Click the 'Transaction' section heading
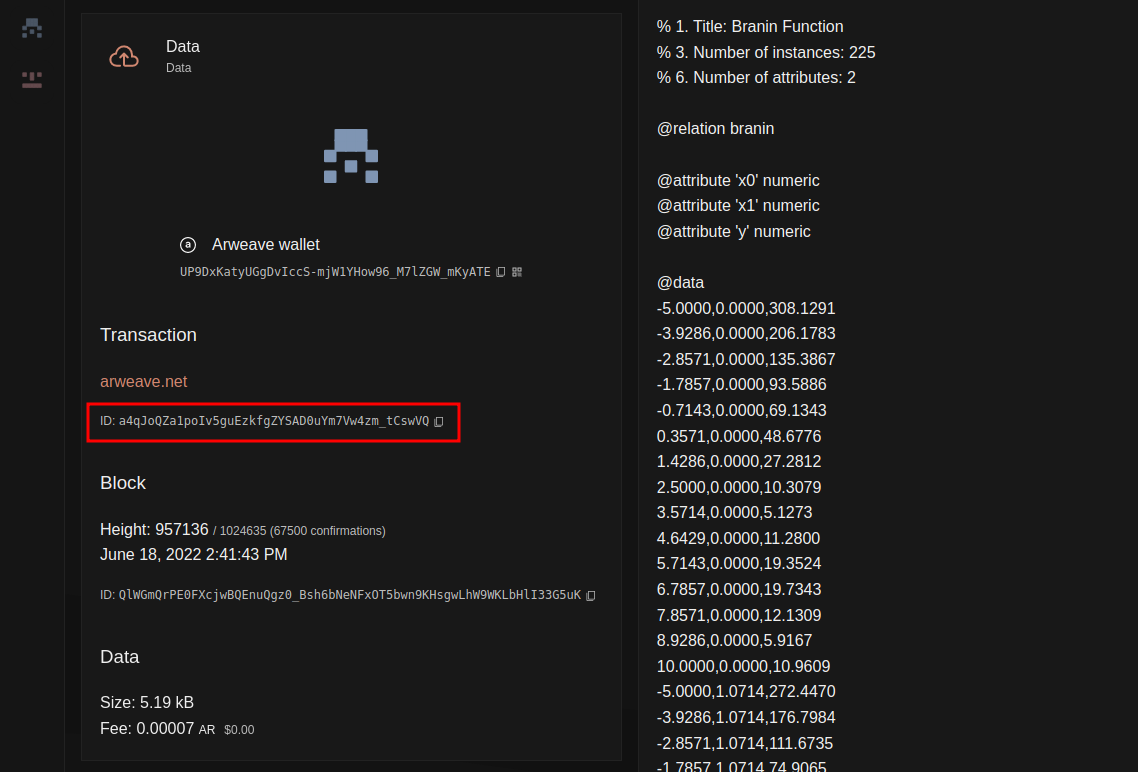Screen dimensions: 1138x772 coord(148,334)
